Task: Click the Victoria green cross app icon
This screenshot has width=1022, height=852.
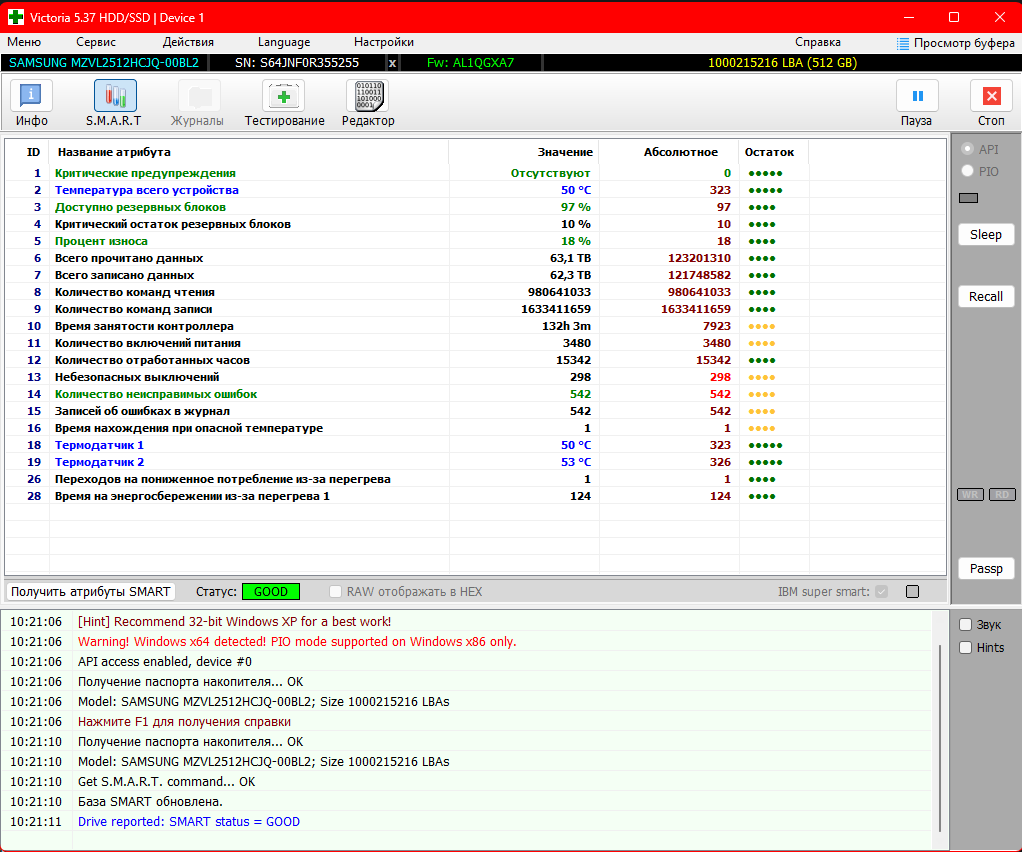Action: [x=16, y=17]
